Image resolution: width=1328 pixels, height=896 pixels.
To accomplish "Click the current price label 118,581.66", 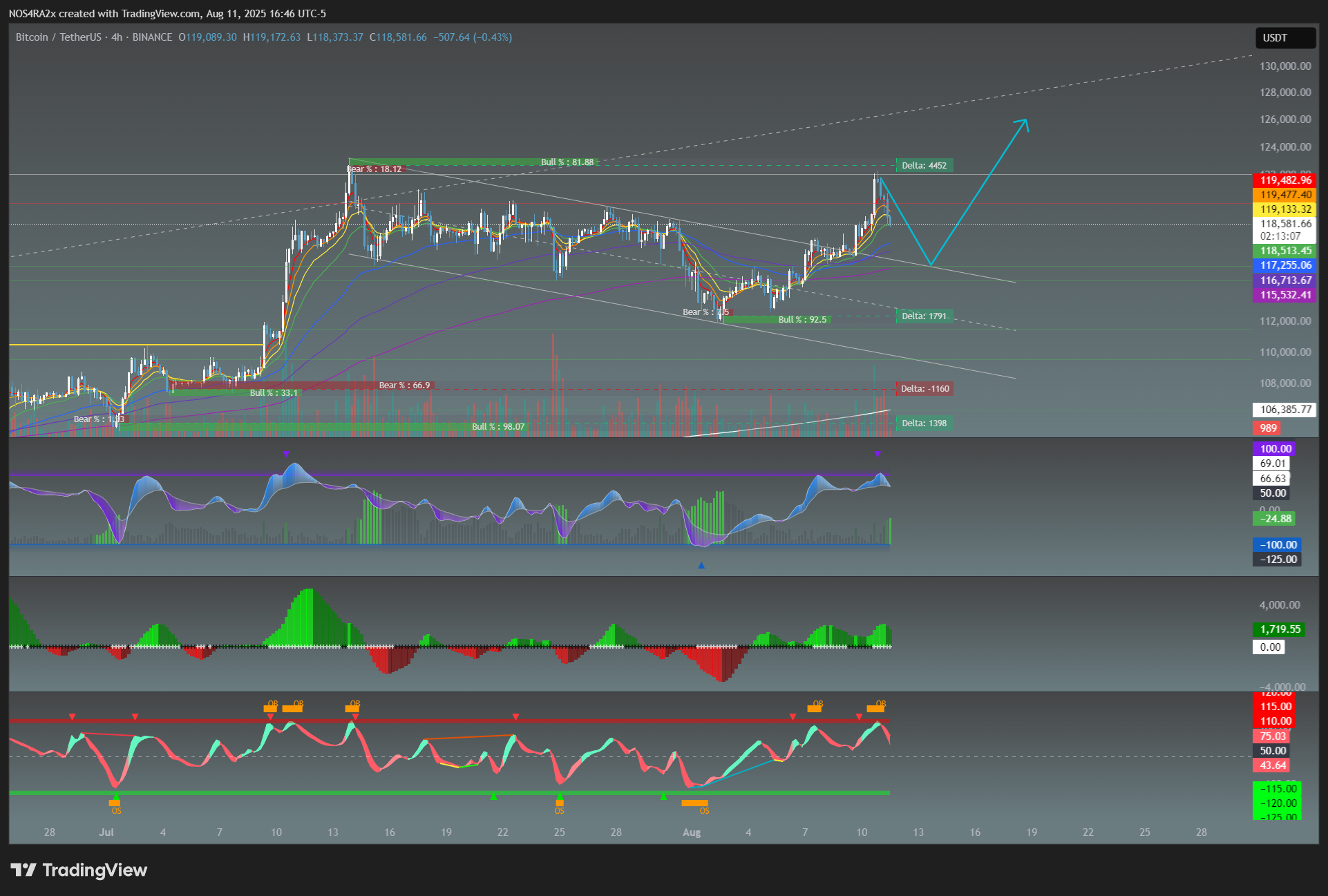I will 1284,224.
